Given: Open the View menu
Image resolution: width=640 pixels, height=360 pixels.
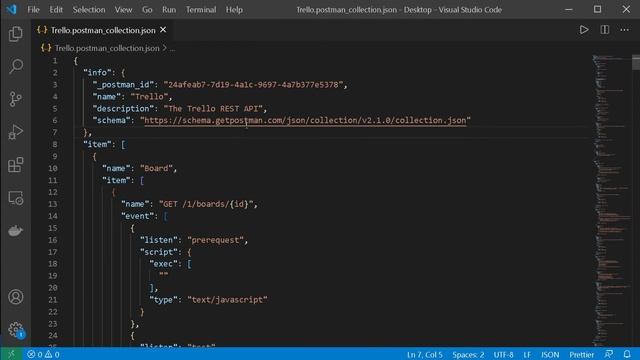Looking at the screenshot, I should click(x=123, y=9).
